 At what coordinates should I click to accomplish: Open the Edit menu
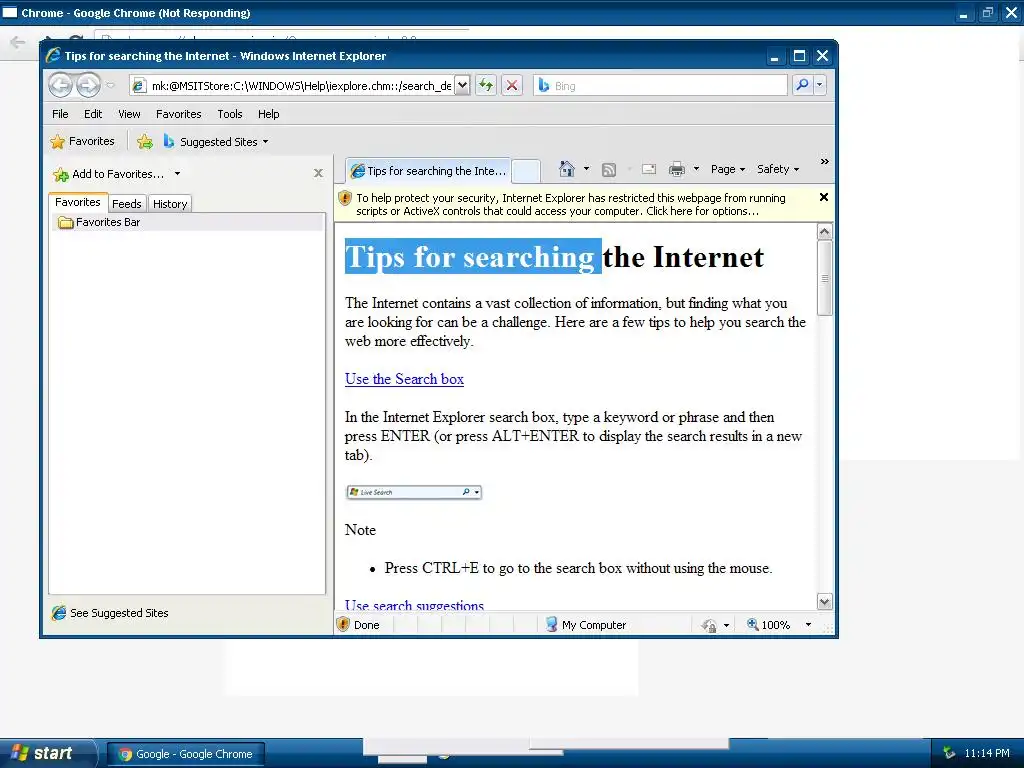click(x=93, y=114)
